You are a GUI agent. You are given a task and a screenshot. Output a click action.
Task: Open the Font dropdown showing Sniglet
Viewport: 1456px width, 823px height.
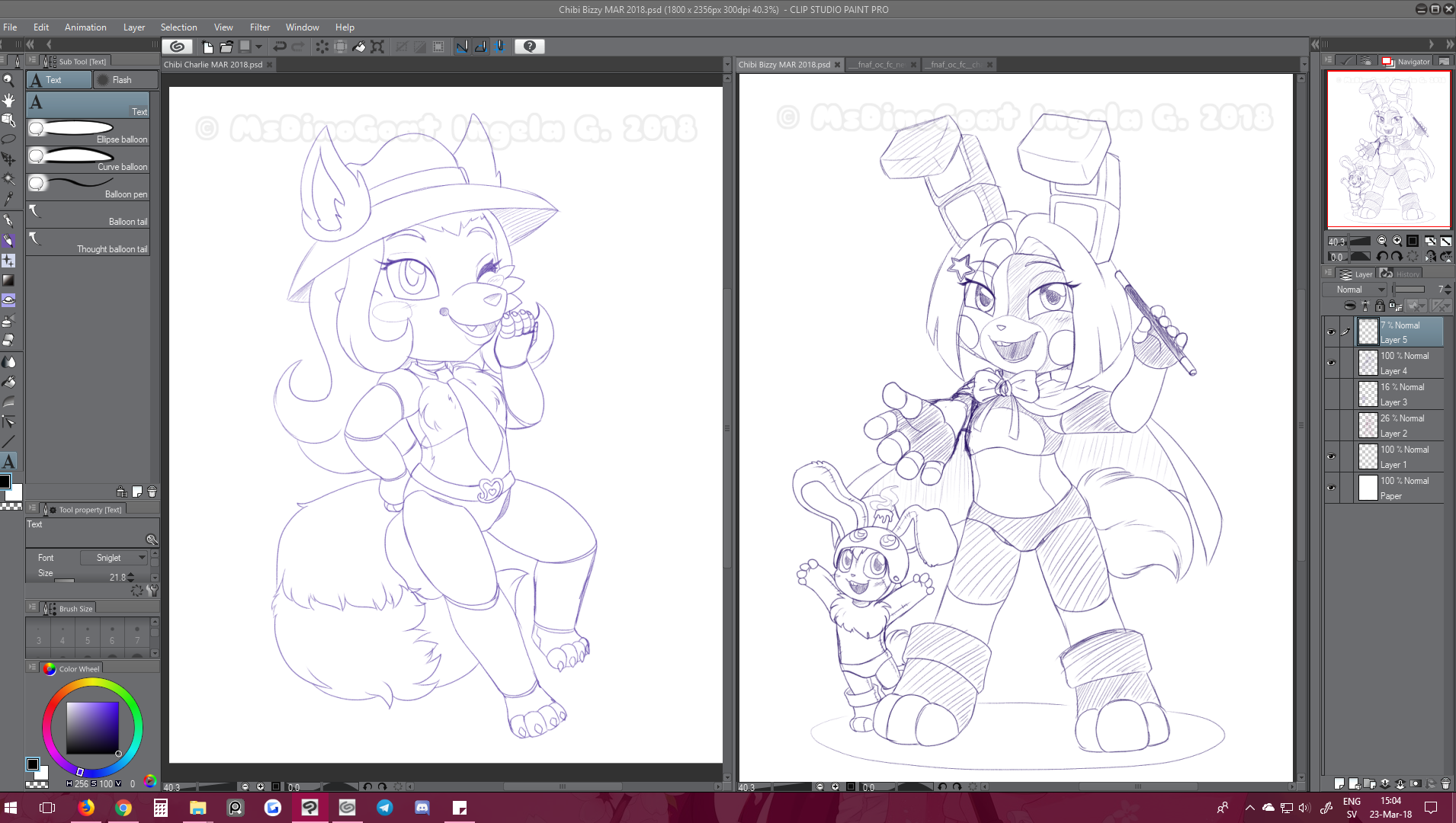tap(114, 558)
